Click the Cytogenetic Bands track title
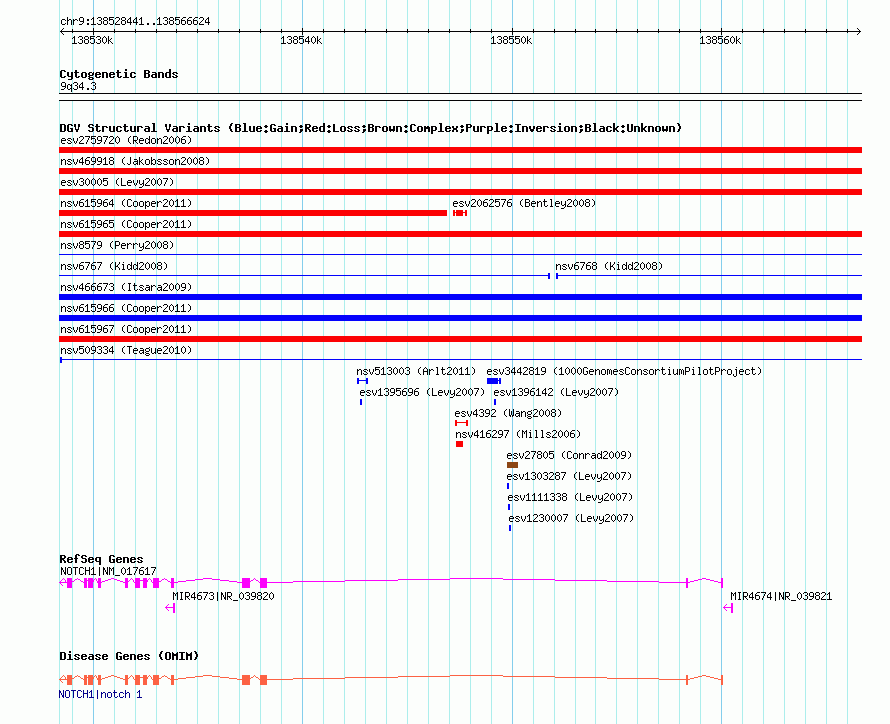Image resolution: width=890 pixels, height=724 pixels. [119, 74]
